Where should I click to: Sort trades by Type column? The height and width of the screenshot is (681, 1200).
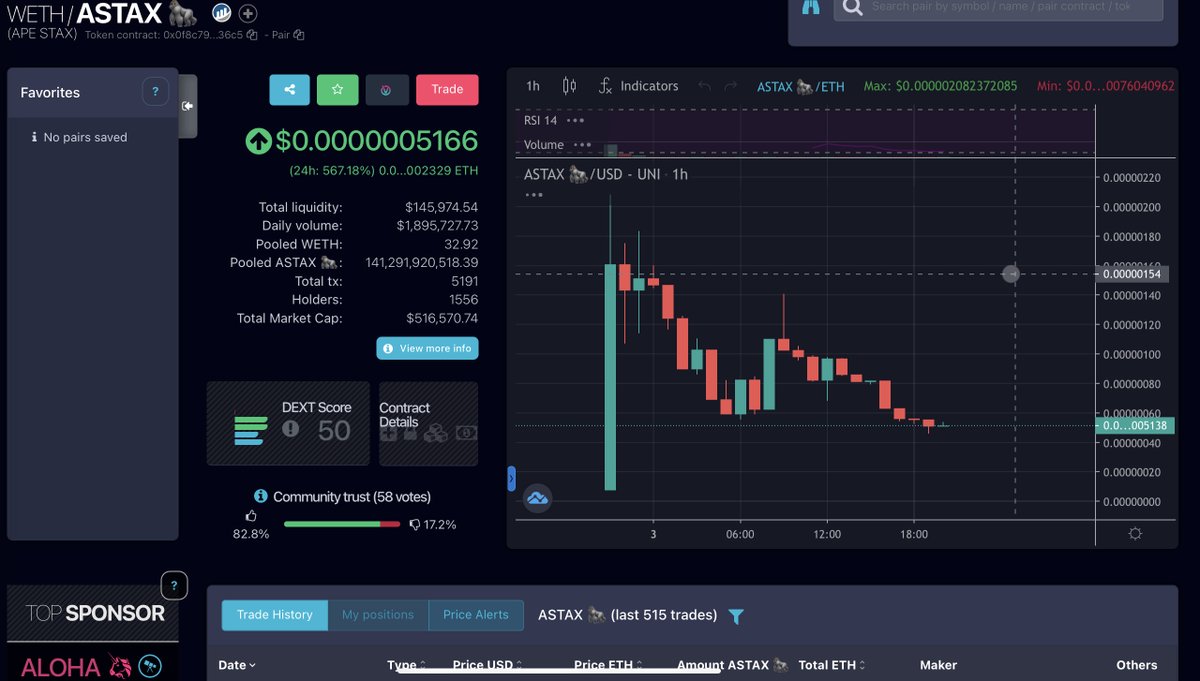[x=408, y=665]
